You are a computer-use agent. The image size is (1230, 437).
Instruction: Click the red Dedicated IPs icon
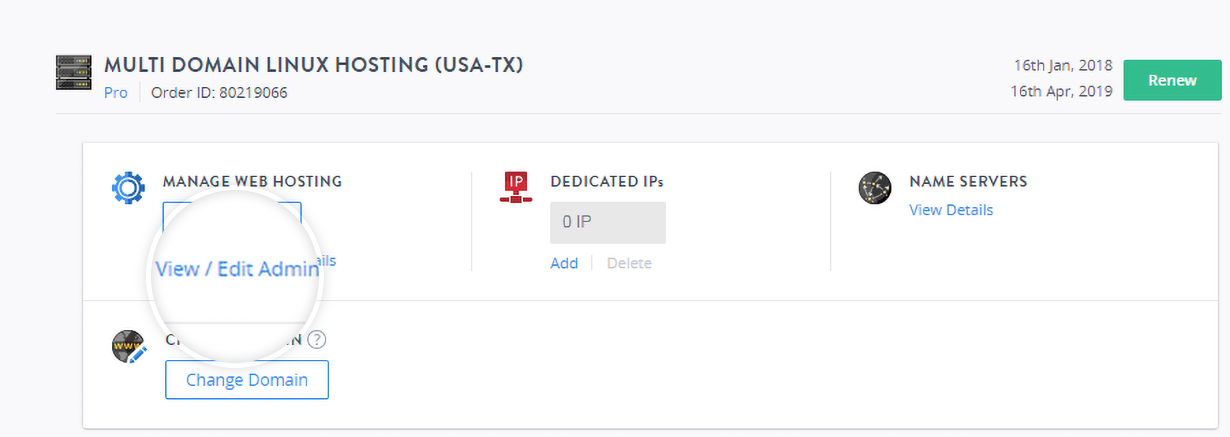tap(515, 187)
